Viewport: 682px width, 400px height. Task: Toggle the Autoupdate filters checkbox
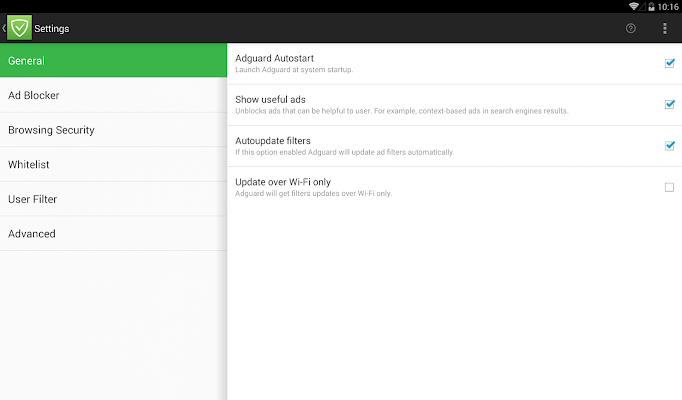tap(669, 146)
